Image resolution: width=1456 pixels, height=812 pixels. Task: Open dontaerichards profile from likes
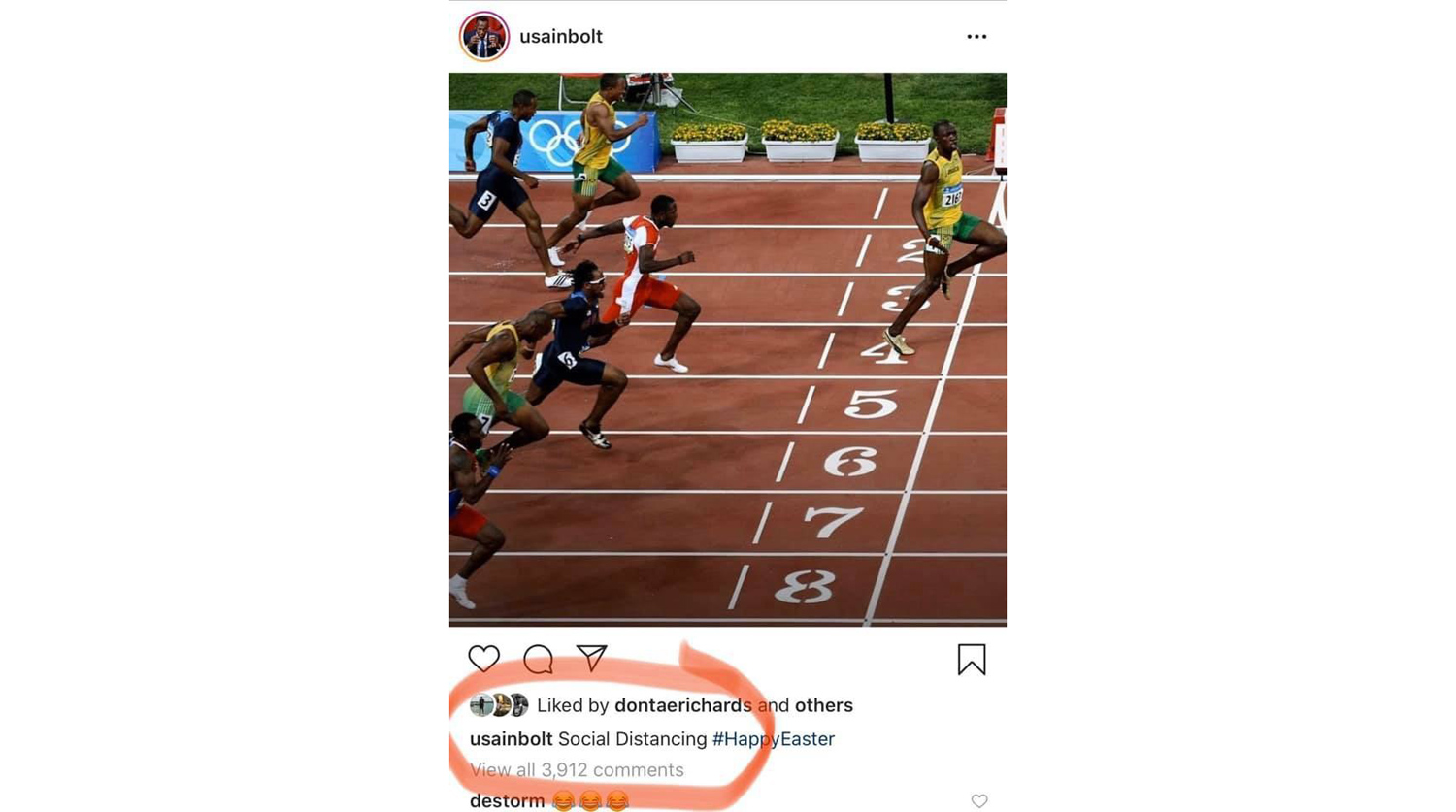coord(683,705)
